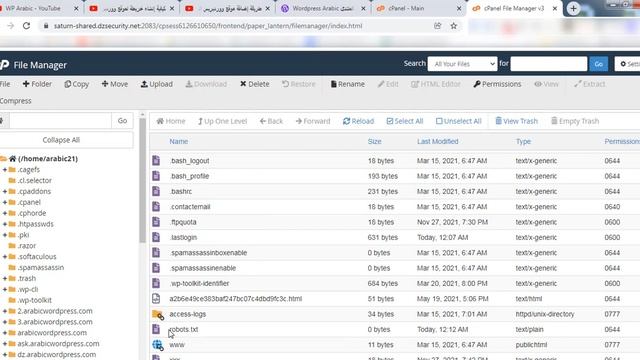Reload the file listing

[x=358, y=121]
